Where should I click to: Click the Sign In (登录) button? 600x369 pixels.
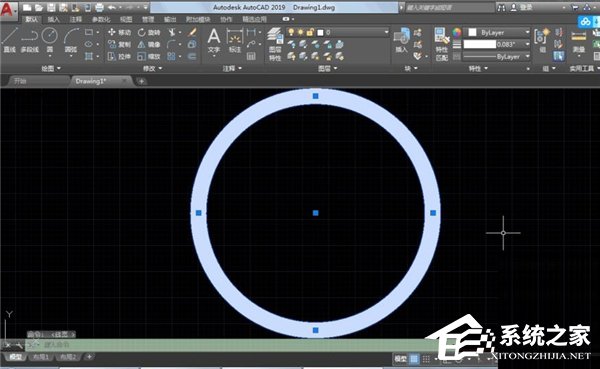[522, 7]
